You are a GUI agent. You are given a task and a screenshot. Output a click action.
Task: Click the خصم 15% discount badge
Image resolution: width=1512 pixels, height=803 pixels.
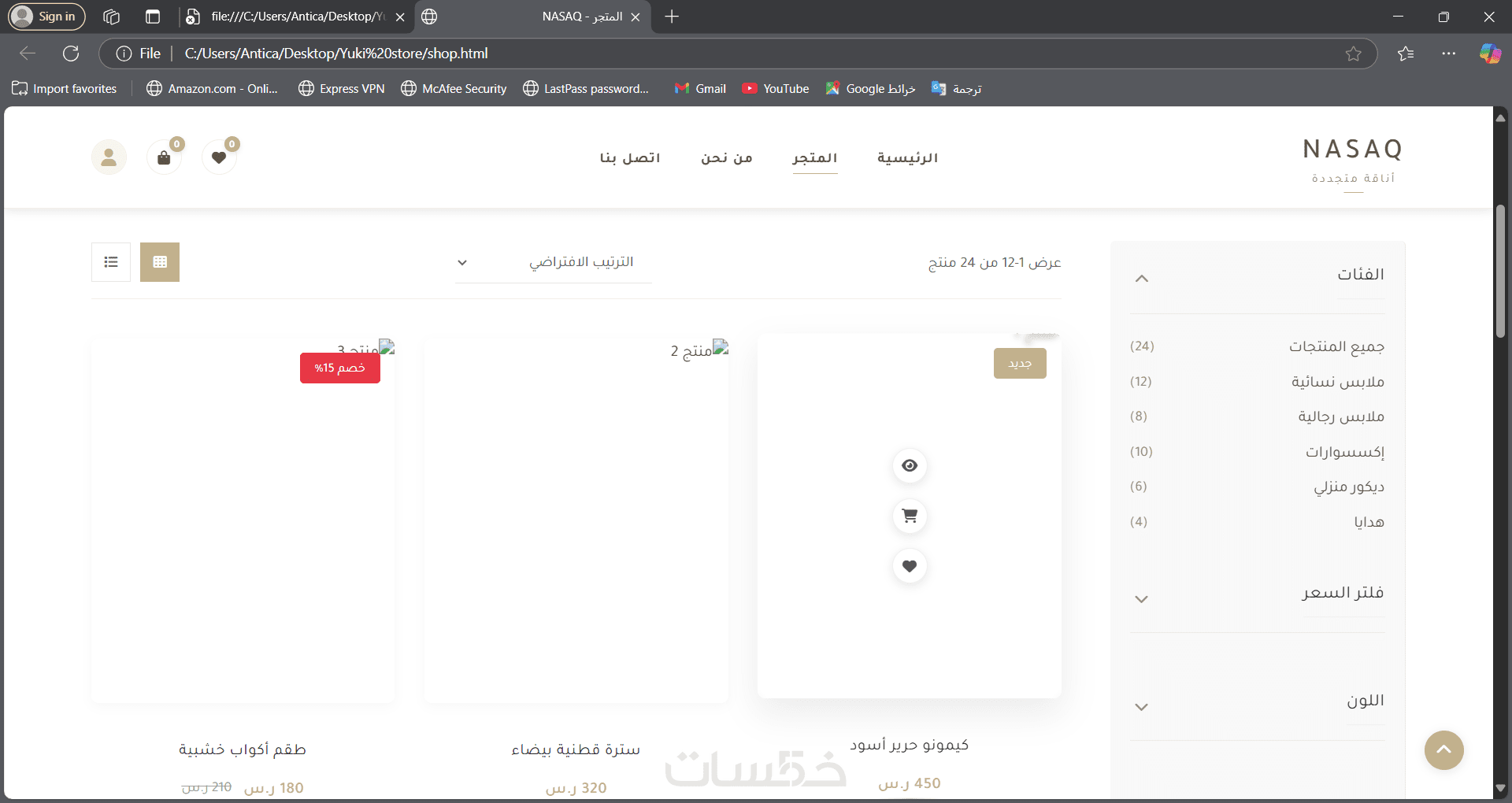pyautogui.click(x=340, y=368)
